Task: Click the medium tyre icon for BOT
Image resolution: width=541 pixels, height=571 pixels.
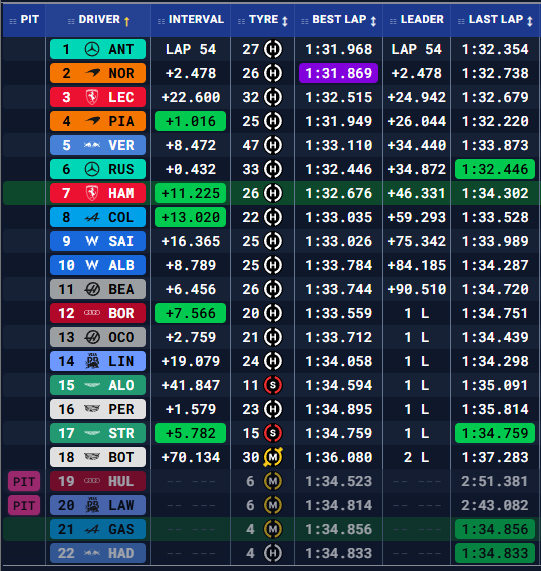Action: [x=273, y=457]
